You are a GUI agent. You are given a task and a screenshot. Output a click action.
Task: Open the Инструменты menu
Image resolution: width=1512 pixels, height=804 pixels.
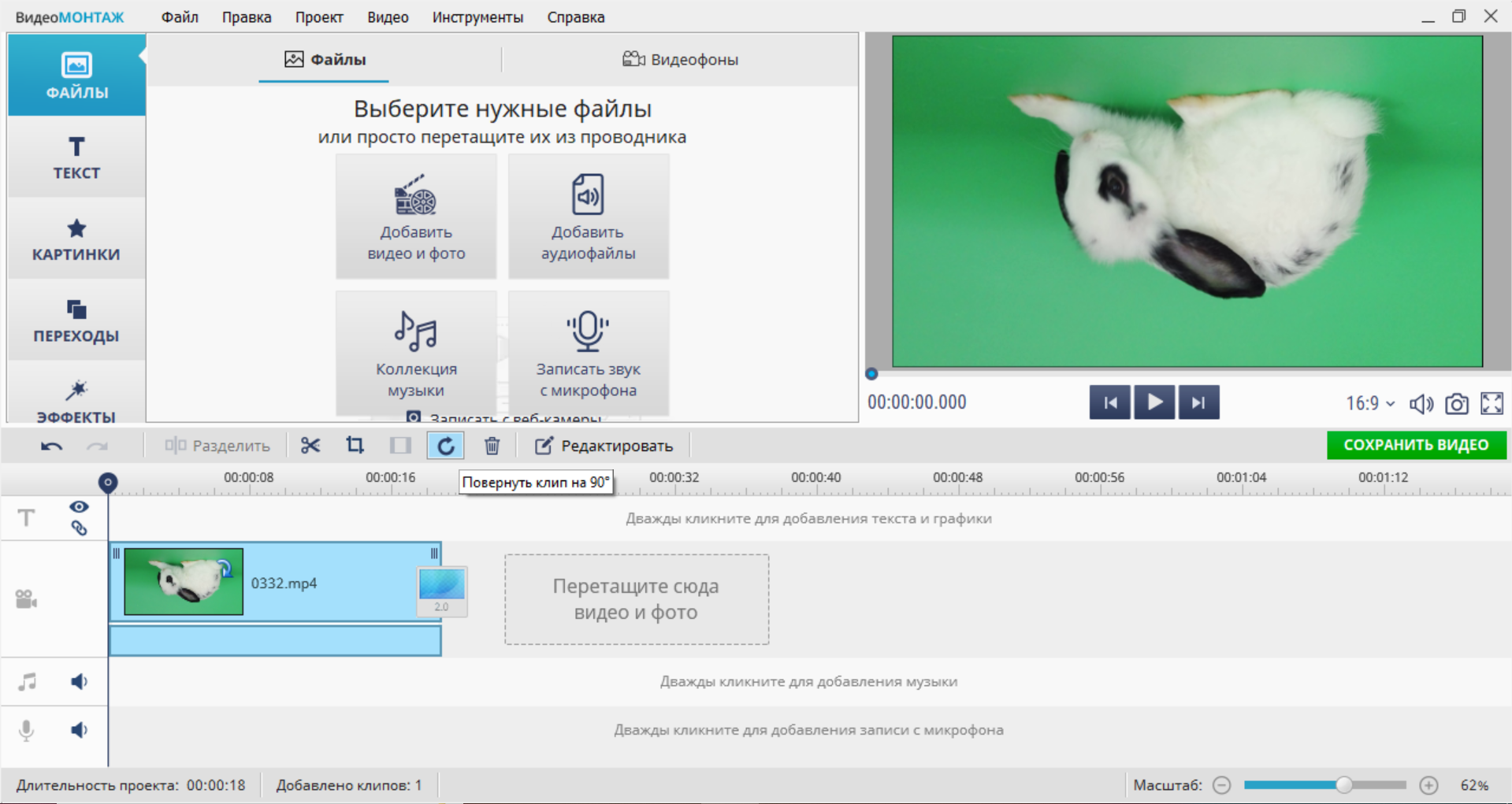[477, 17]
